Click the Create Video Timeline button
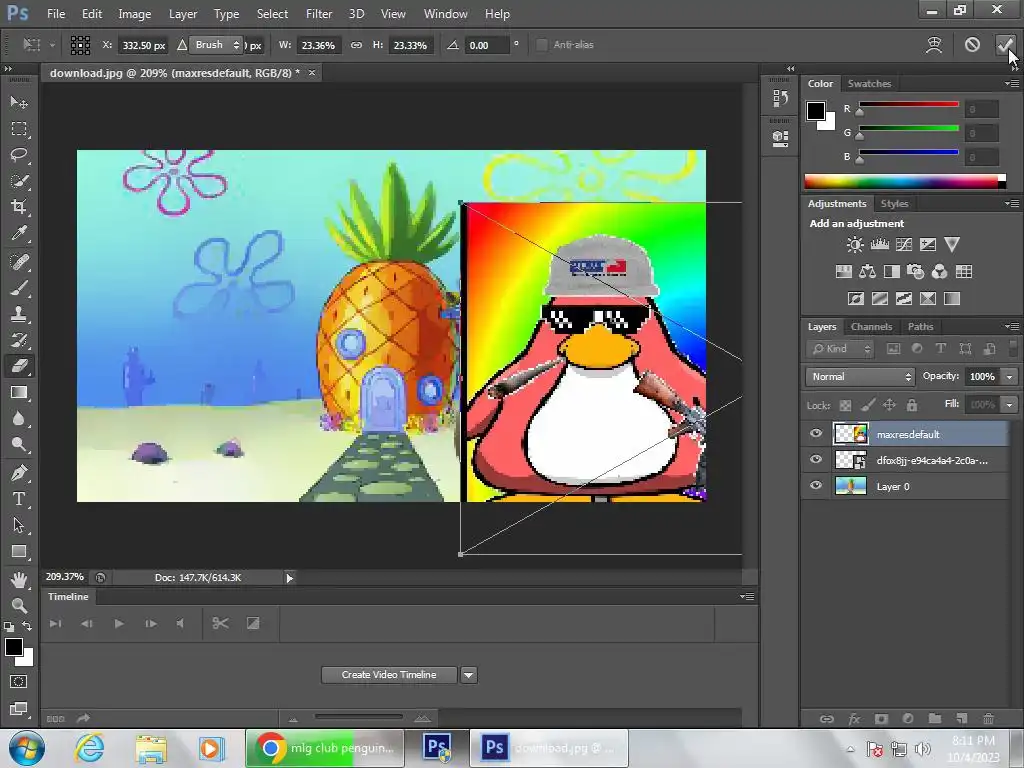 click(x=389, y=675)
